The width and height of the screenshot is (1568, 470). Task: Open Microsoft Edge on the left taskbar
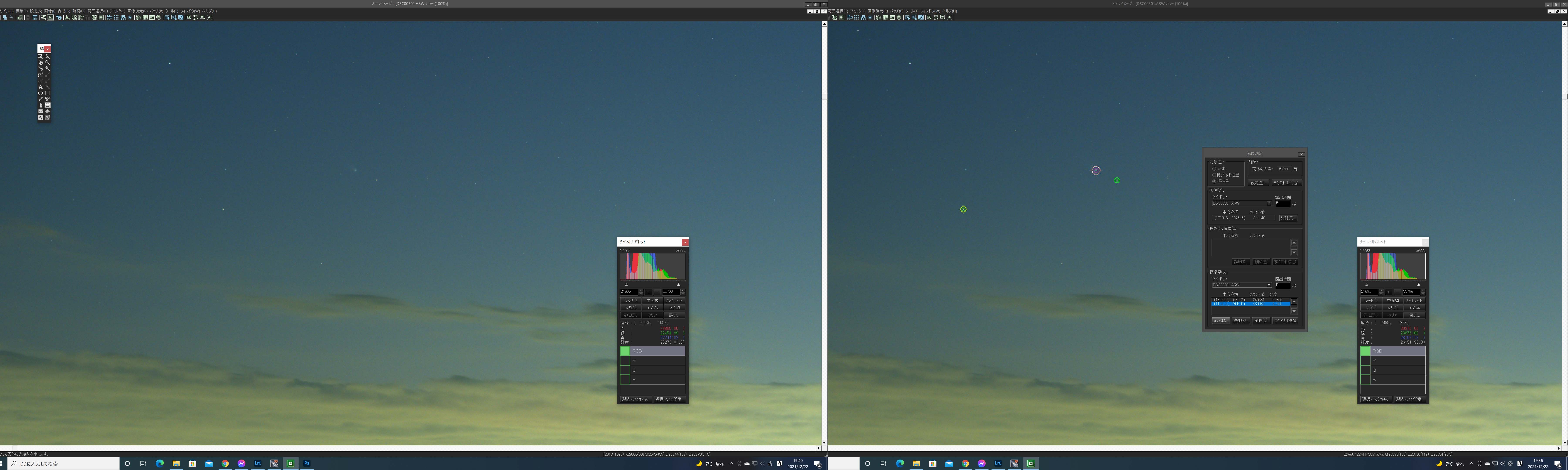coord(159,463)
